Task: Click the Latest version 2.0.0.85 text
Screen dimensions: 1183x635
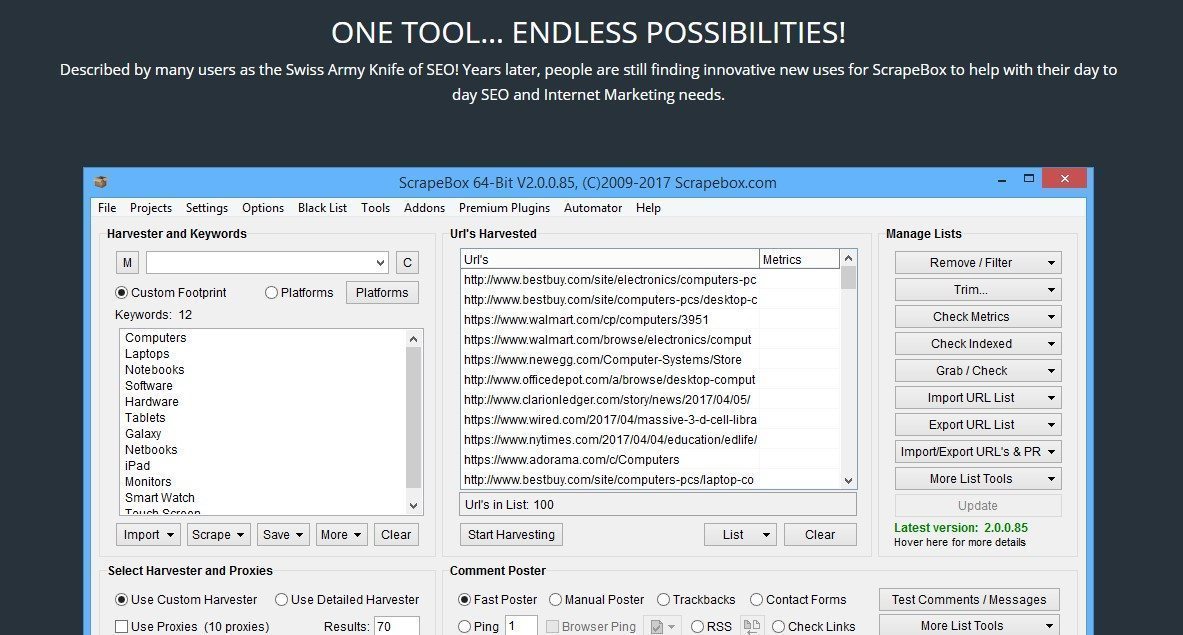Action: click(960, 528)
